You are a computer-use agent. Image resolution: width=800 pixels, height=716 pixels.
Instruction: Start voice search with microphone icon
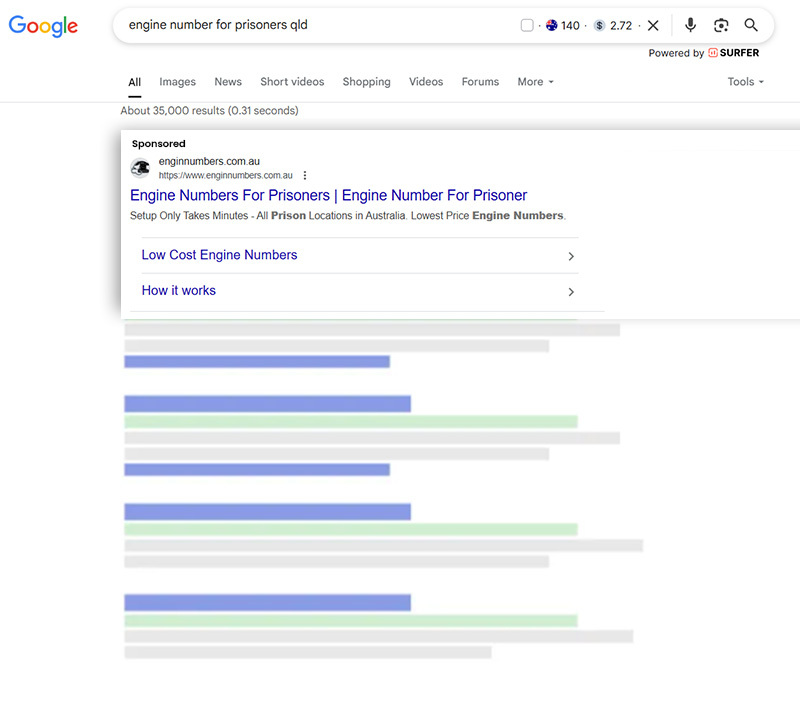[x=690, y=26]
